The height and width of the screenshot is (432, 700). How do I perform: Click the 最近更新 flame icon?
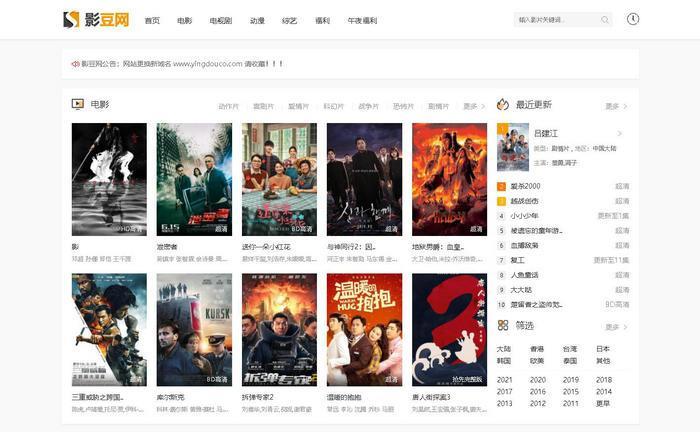503,104
